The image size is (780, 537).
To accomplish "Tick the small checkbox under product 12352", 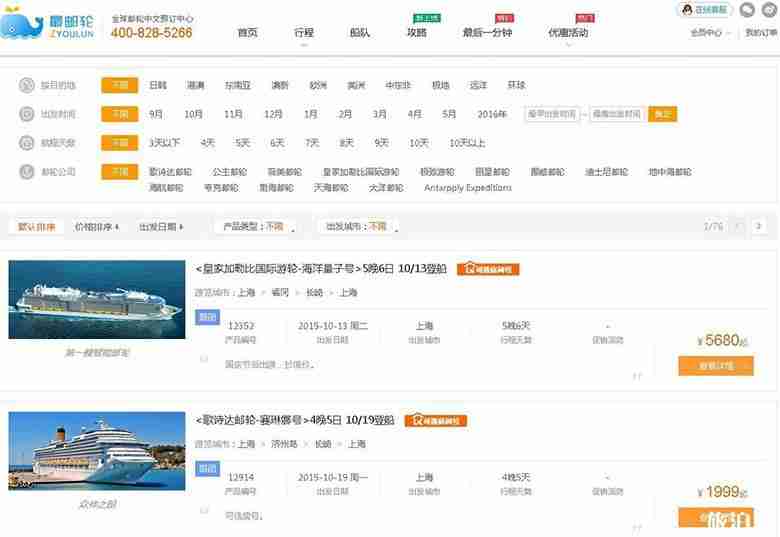I will pyautogui.click(x=204, y=358).
